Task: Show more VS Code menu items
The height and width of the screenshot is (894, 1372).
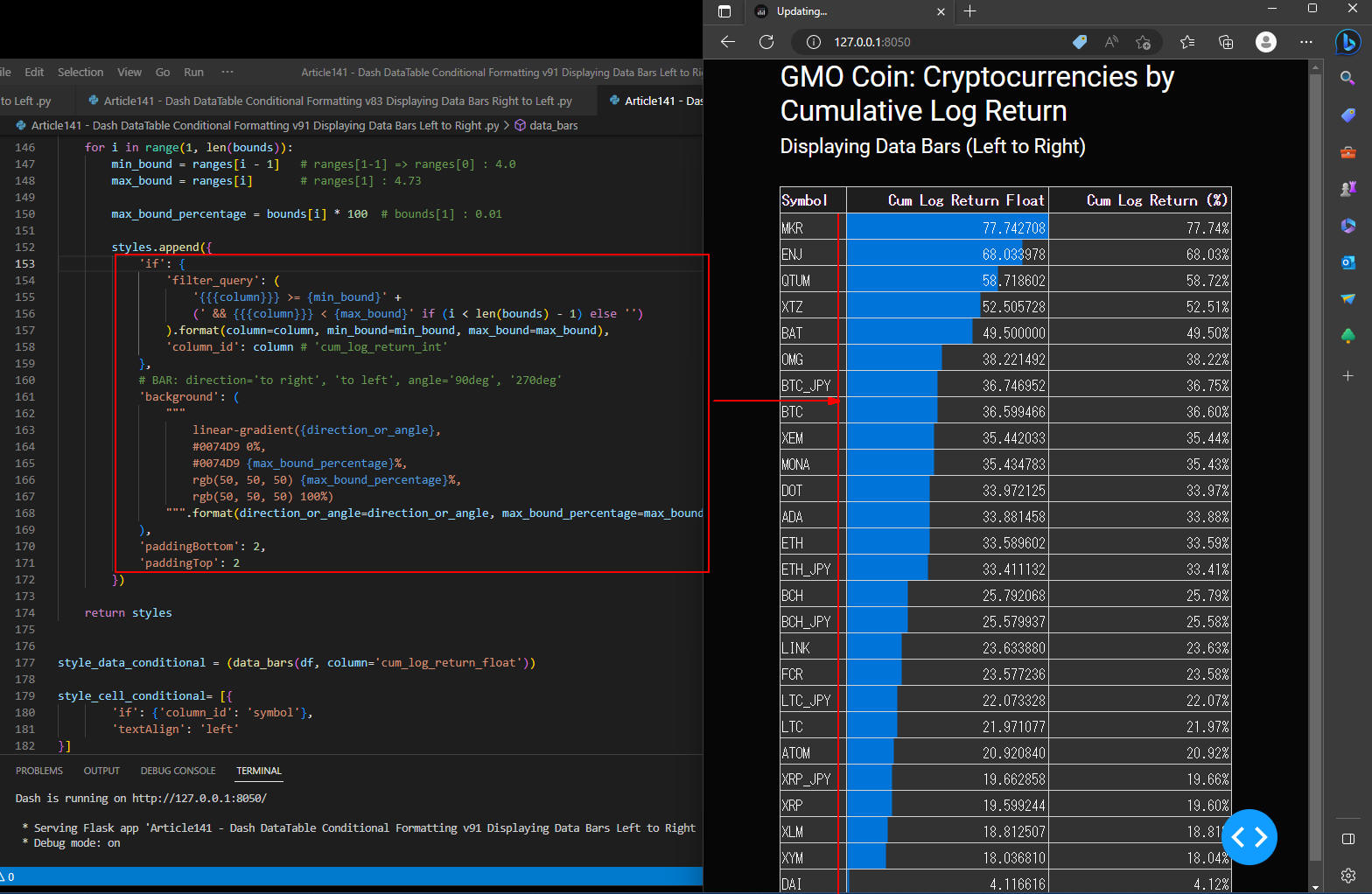Action: point(227,72)
